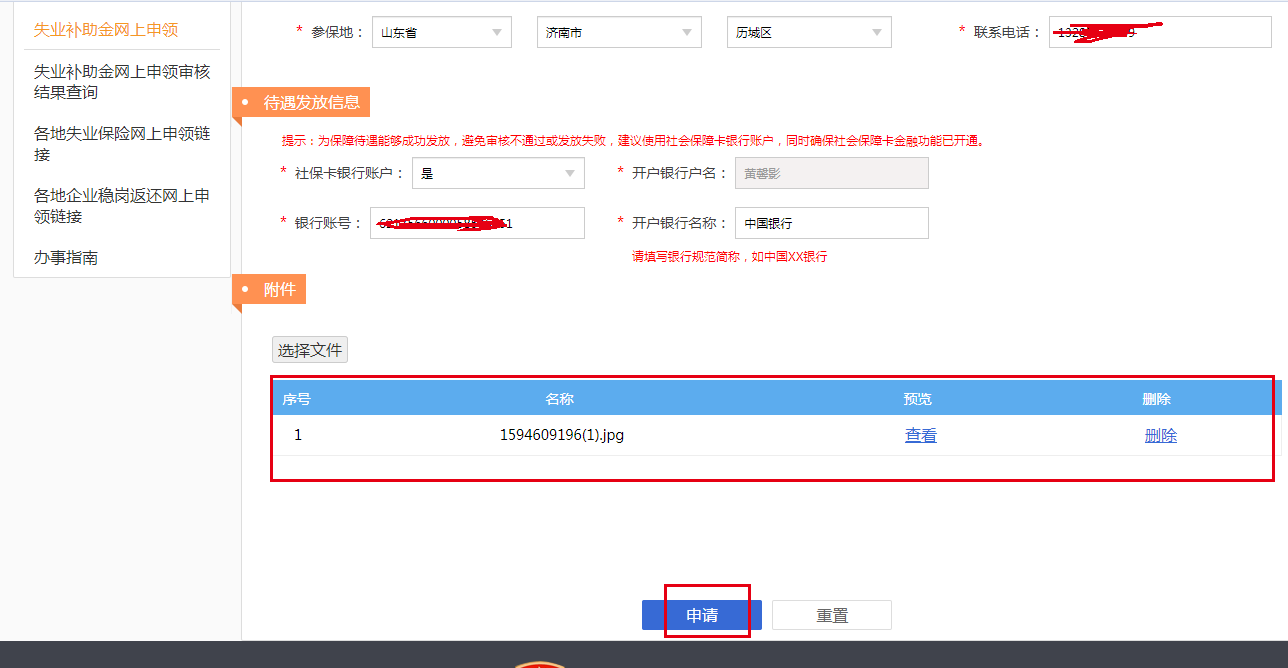The image size is (1288, 668).
Task: Click the orange 待遇发放信息 section header
Action: pyautogui.click(x=310, y=102)
